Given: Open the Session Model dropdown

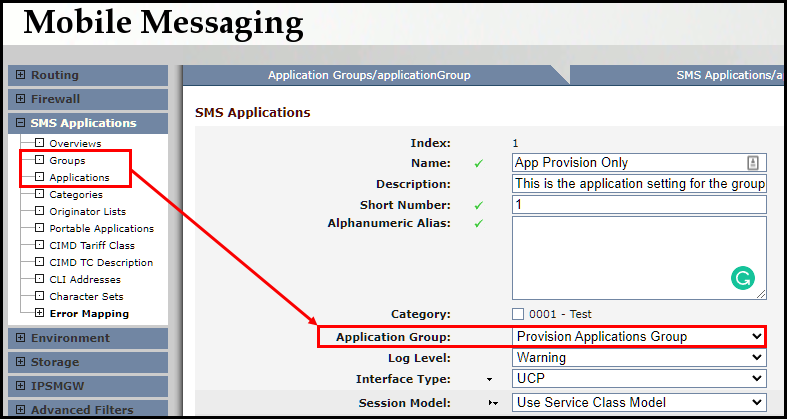Looking at the screenshot, I should pyautogui.click(x=639, y=402).
